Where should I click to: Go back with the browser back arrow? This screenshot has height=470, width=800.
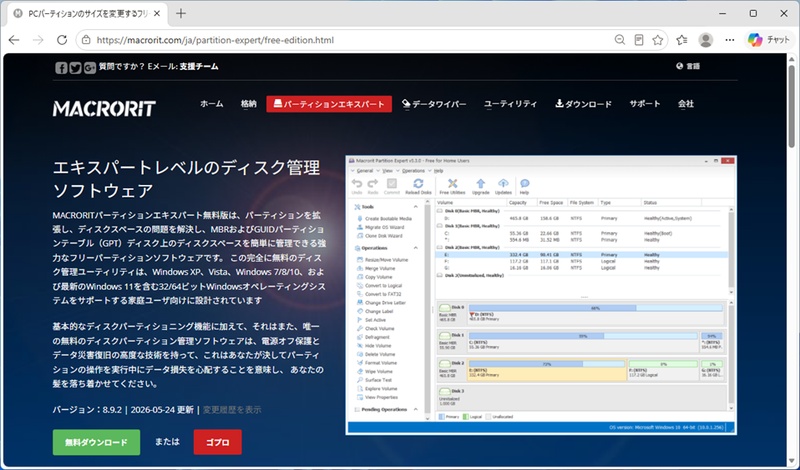click(14, 40)
